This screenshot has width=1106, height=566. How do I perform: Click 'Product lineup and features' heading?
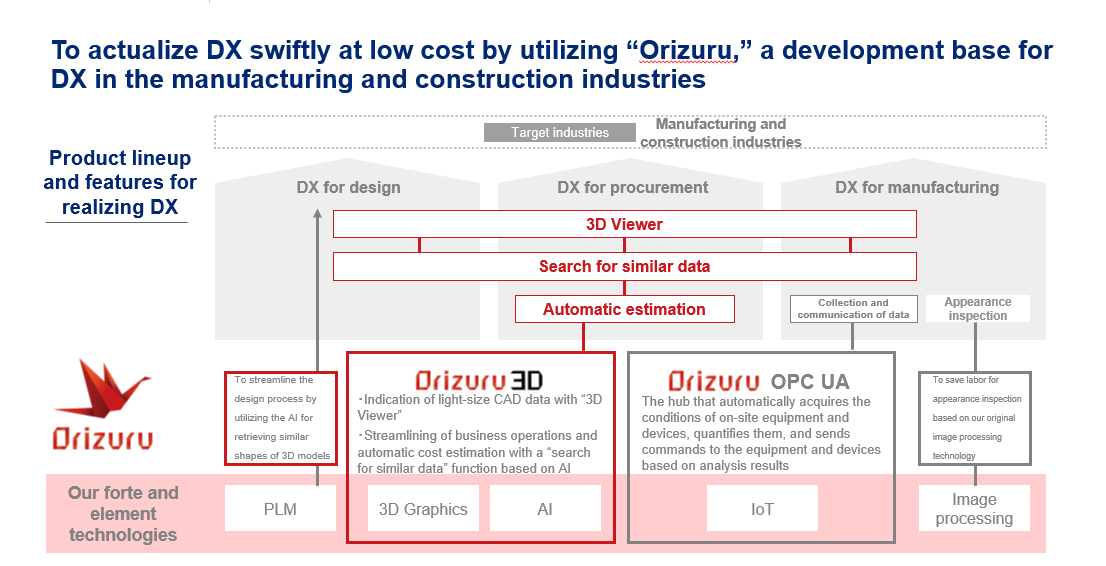coord(120,182)
